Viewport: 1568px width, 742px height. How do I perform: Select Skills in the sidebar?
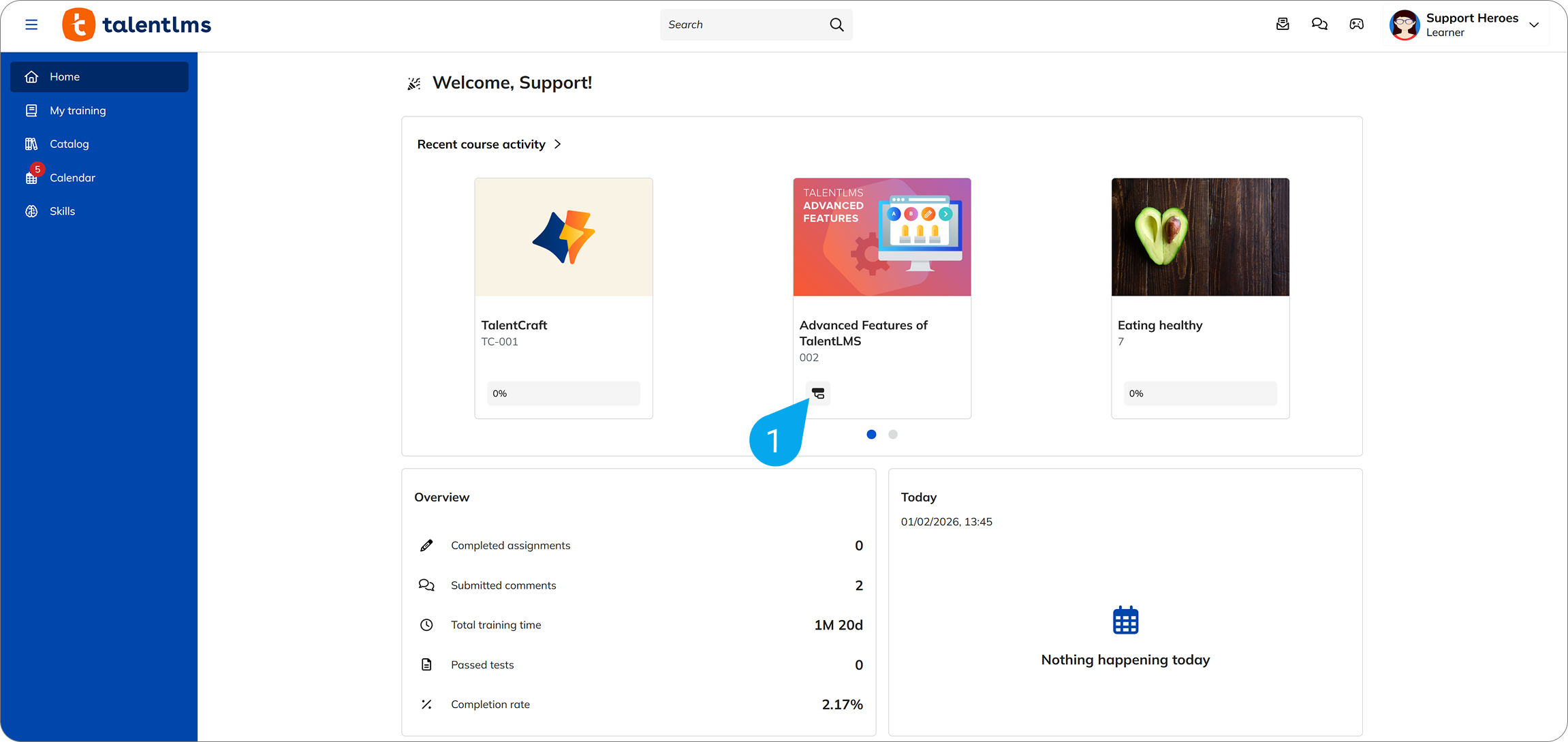point(62,211)
